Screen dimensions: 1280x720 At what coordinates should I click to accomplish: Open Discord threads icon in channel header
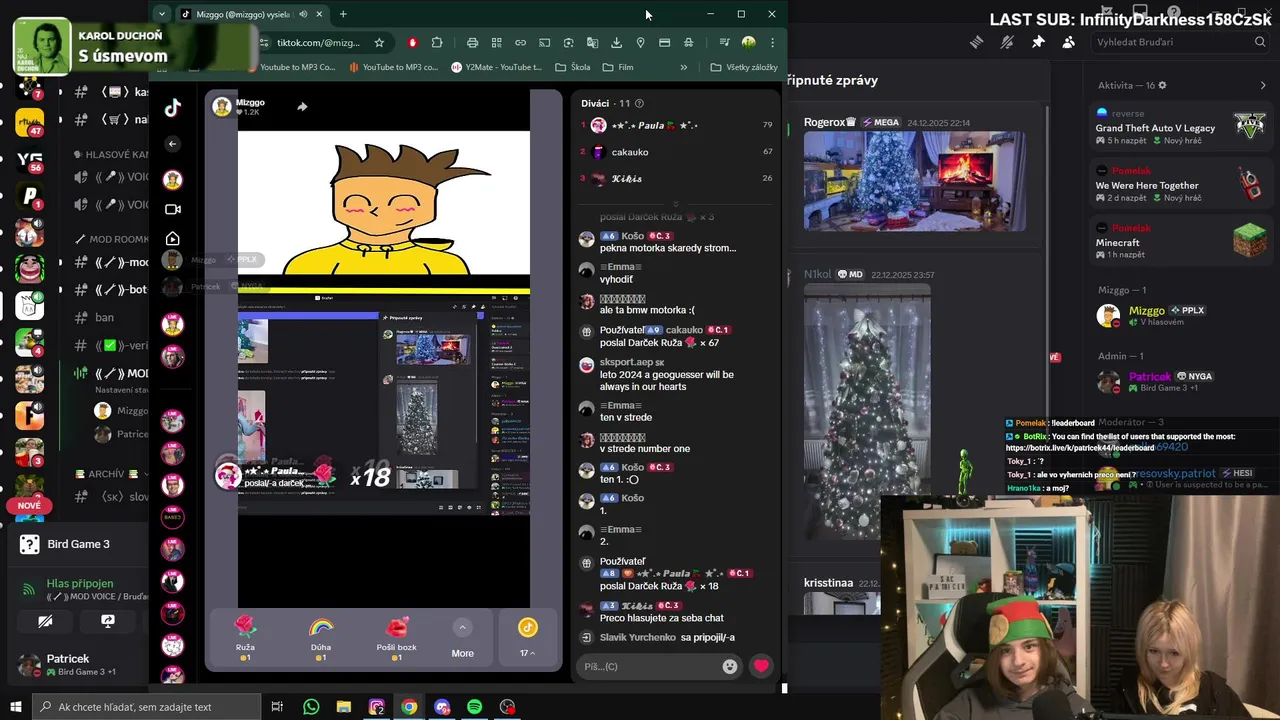point(977,42)
